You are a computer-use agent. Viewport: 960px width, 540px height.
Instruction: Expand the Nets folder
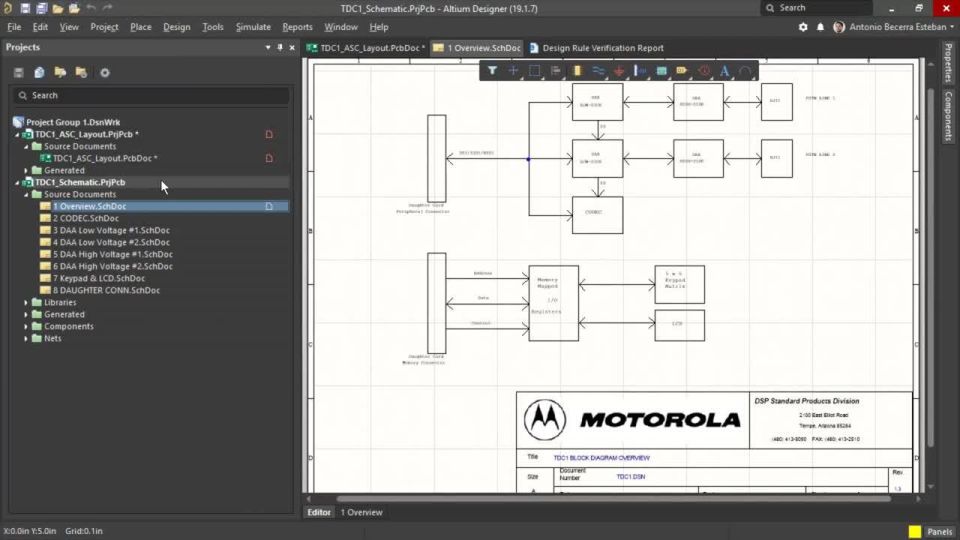tap(26, 339)
